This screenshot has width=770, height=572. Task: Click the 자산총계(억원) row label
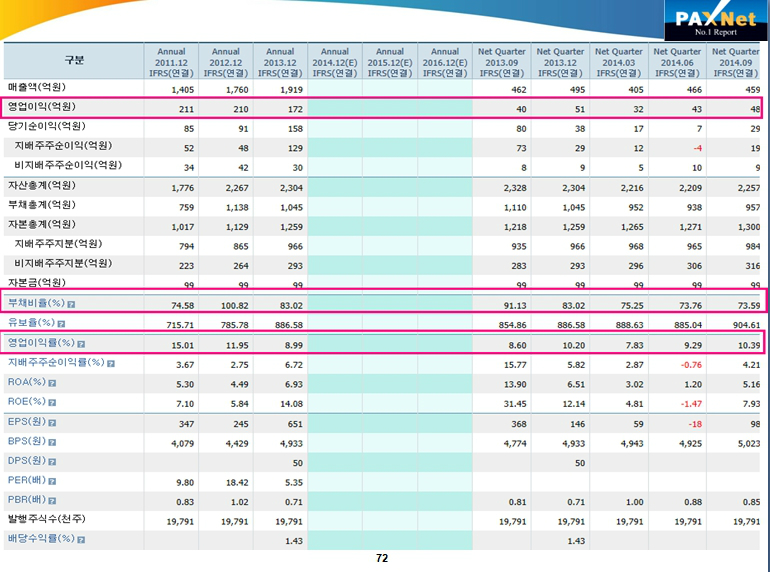pos(42,185)
